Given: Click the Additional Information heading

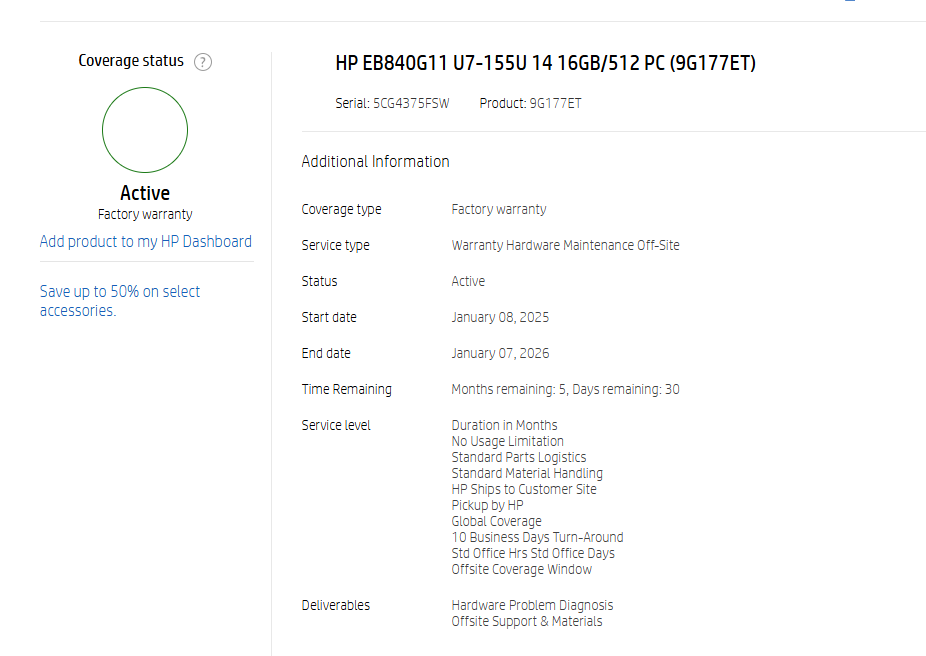Looking at the screenshot, I should pos(376,161).
